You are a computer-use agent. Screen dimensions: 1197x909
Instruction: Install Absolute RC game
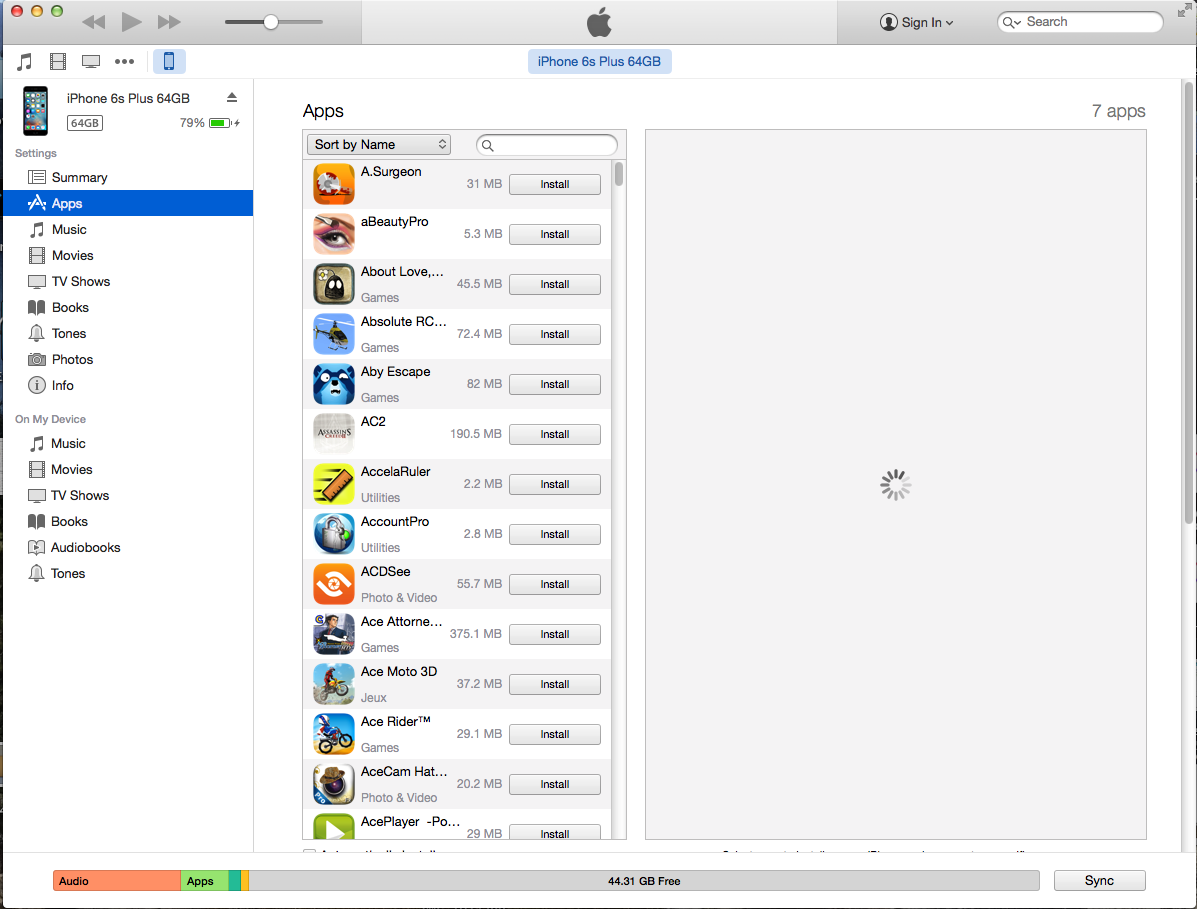(555, 334)
